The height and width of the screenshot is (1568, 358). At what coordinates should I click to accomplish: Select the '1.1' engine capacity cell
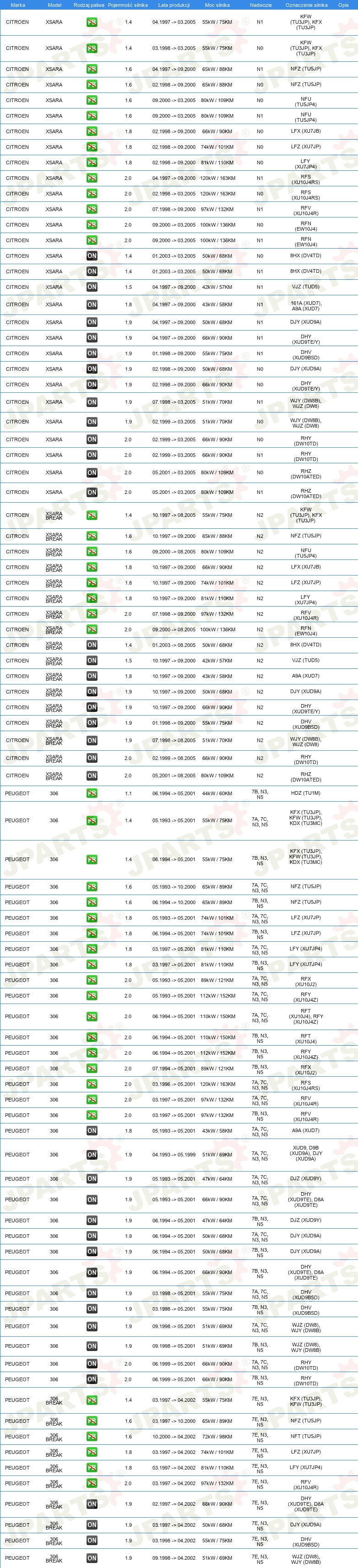128,794
